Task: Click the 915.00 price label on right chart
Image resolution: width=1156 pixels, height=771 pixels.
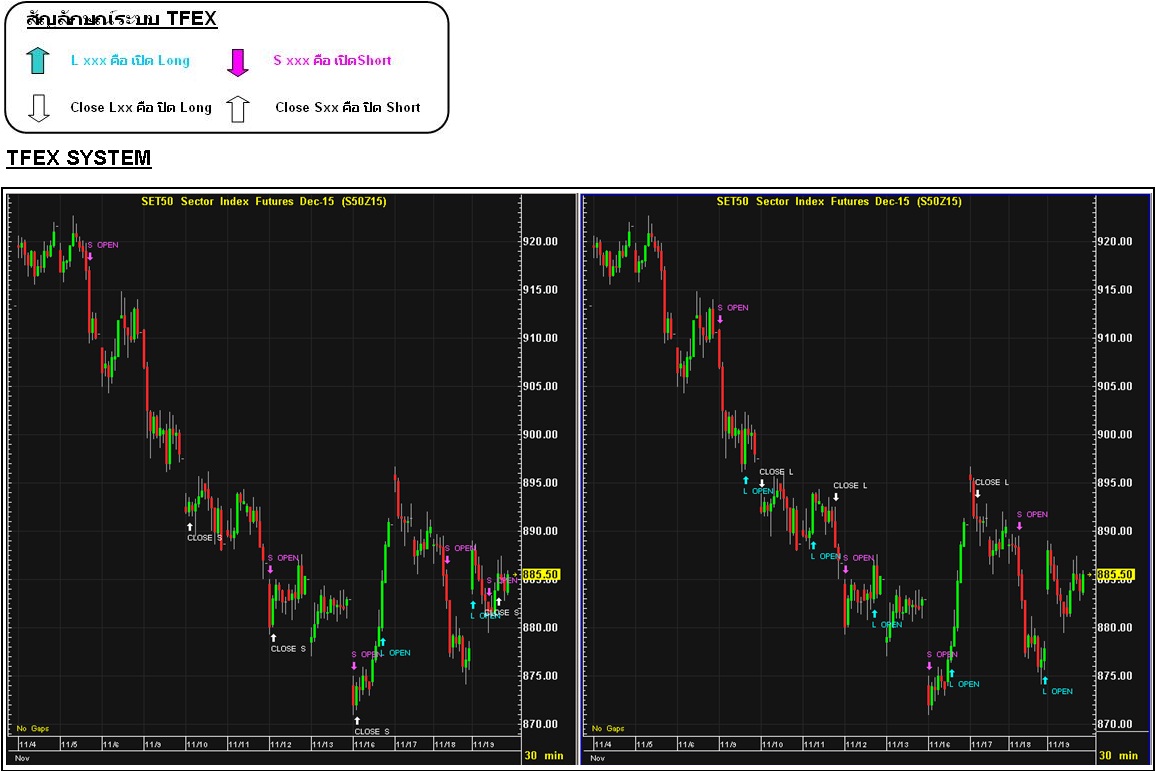Action: (x=1115, y=290)
